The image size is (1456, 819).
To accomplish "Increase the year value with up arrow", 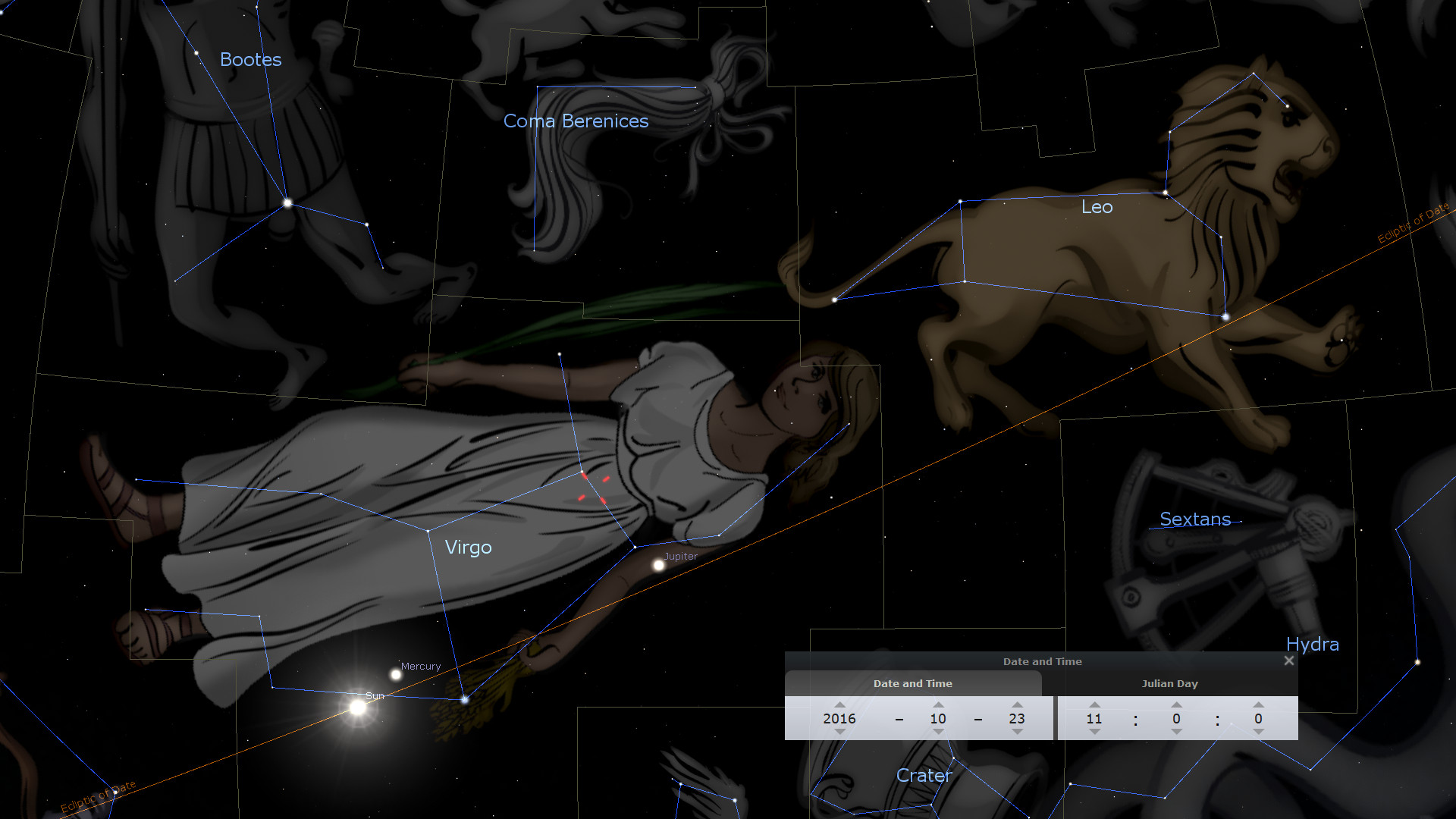I will (839, 704).
